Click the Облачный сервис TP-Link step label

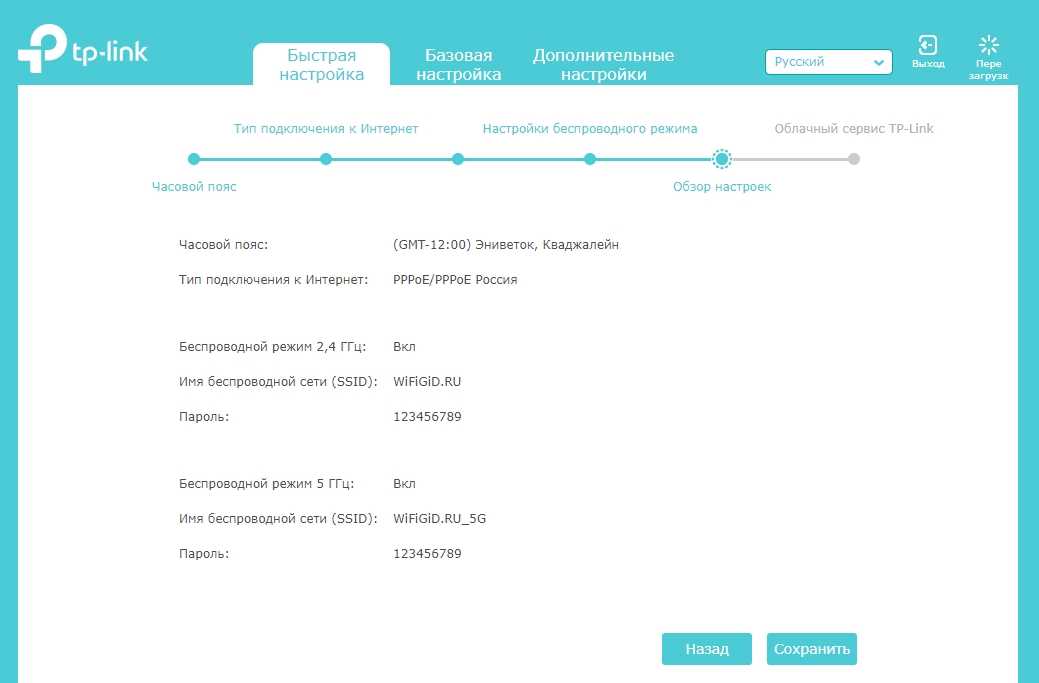tap(853, 129)
